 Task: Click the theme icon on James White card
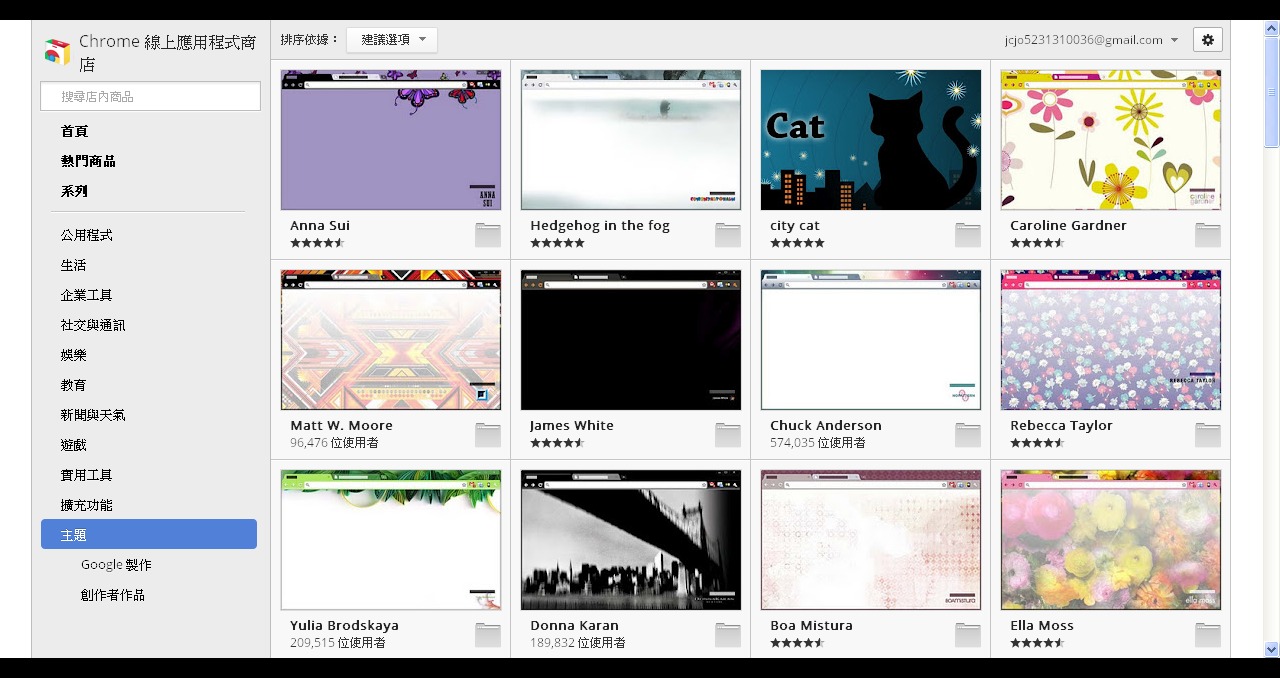[728, 435]
